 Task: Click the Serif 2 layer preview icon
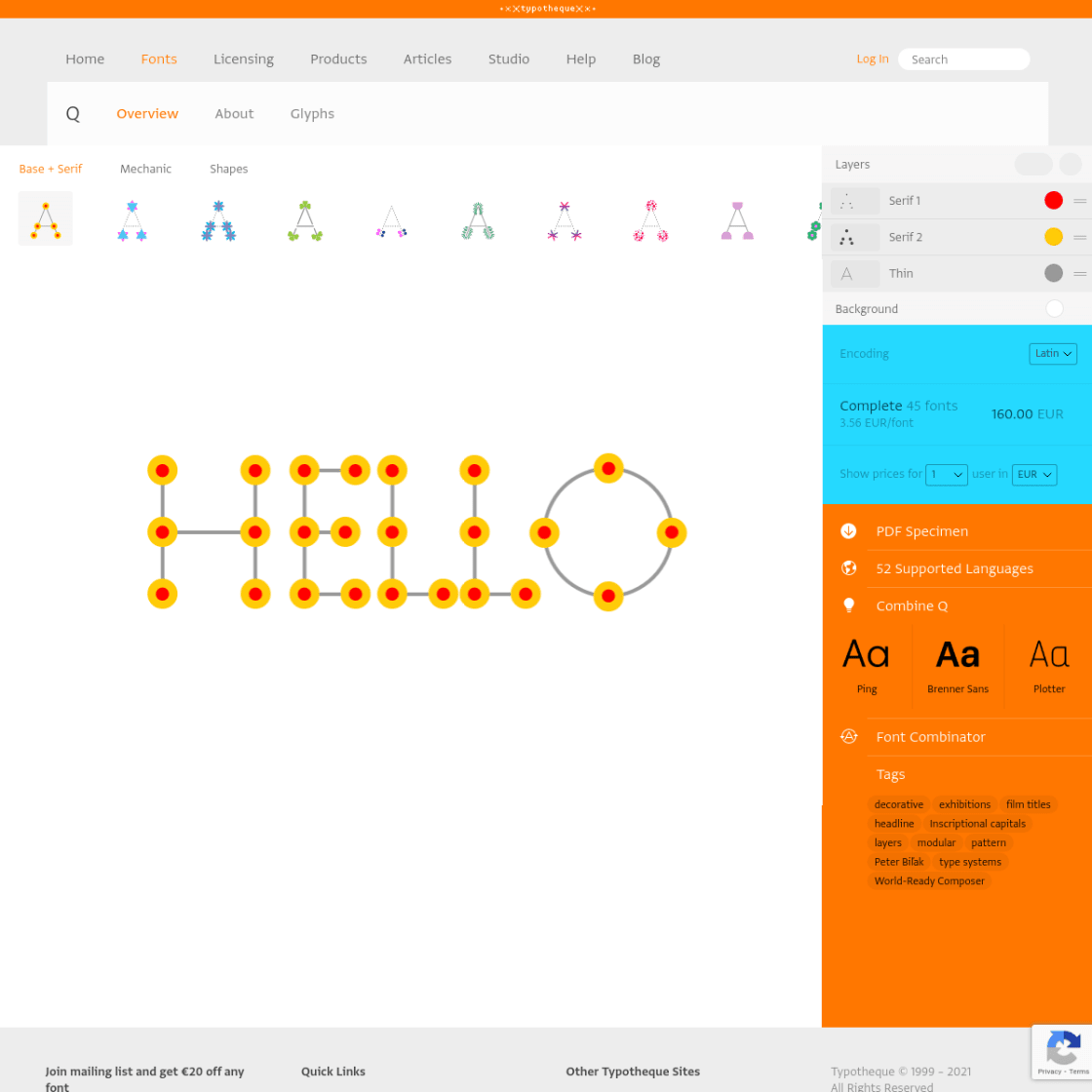tap(855, 237)
